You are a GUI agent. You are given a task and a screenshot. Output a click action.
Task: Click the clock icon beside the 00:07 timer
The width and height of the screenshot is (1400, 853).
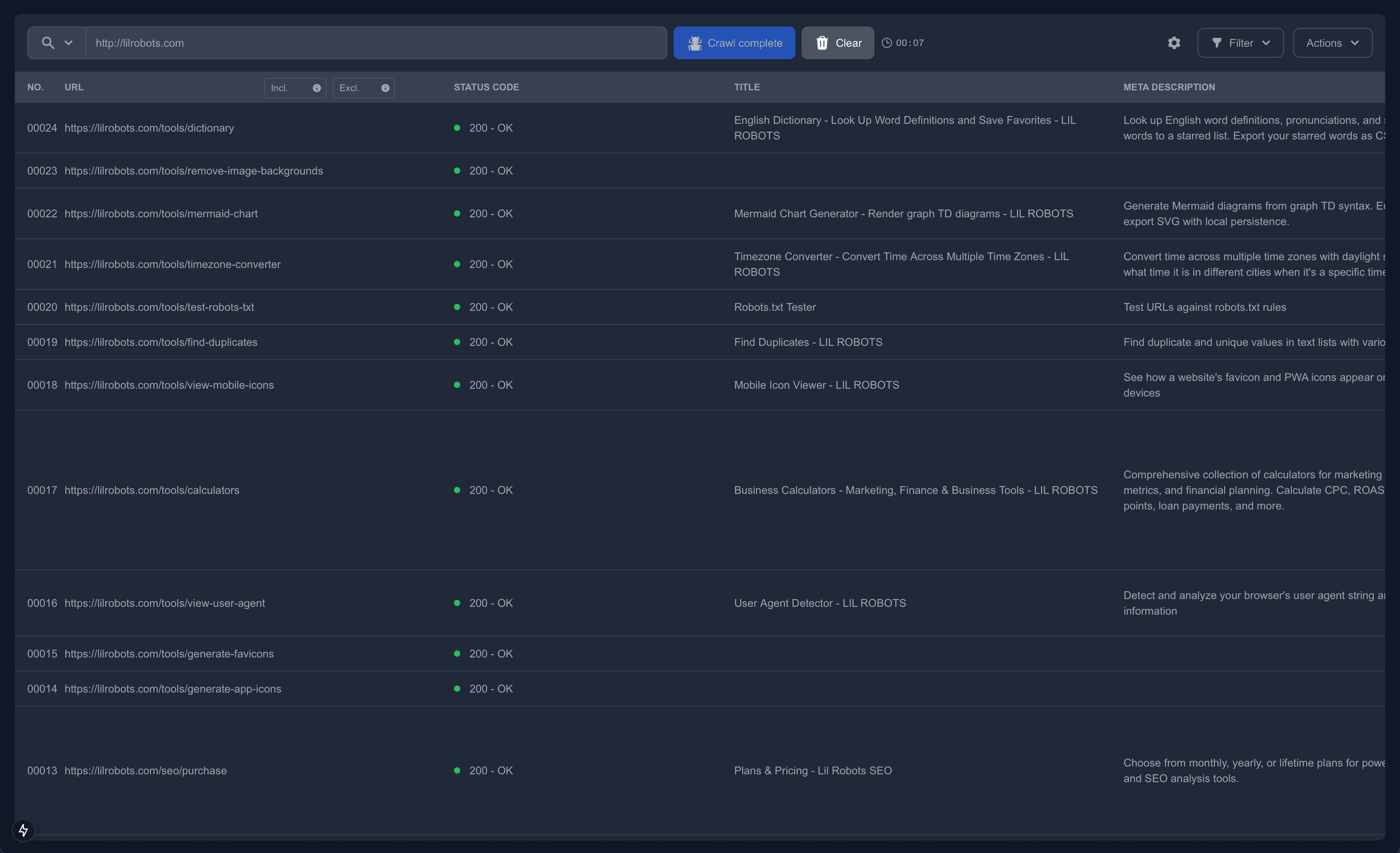pyautogui.click(x=886, y=42)
